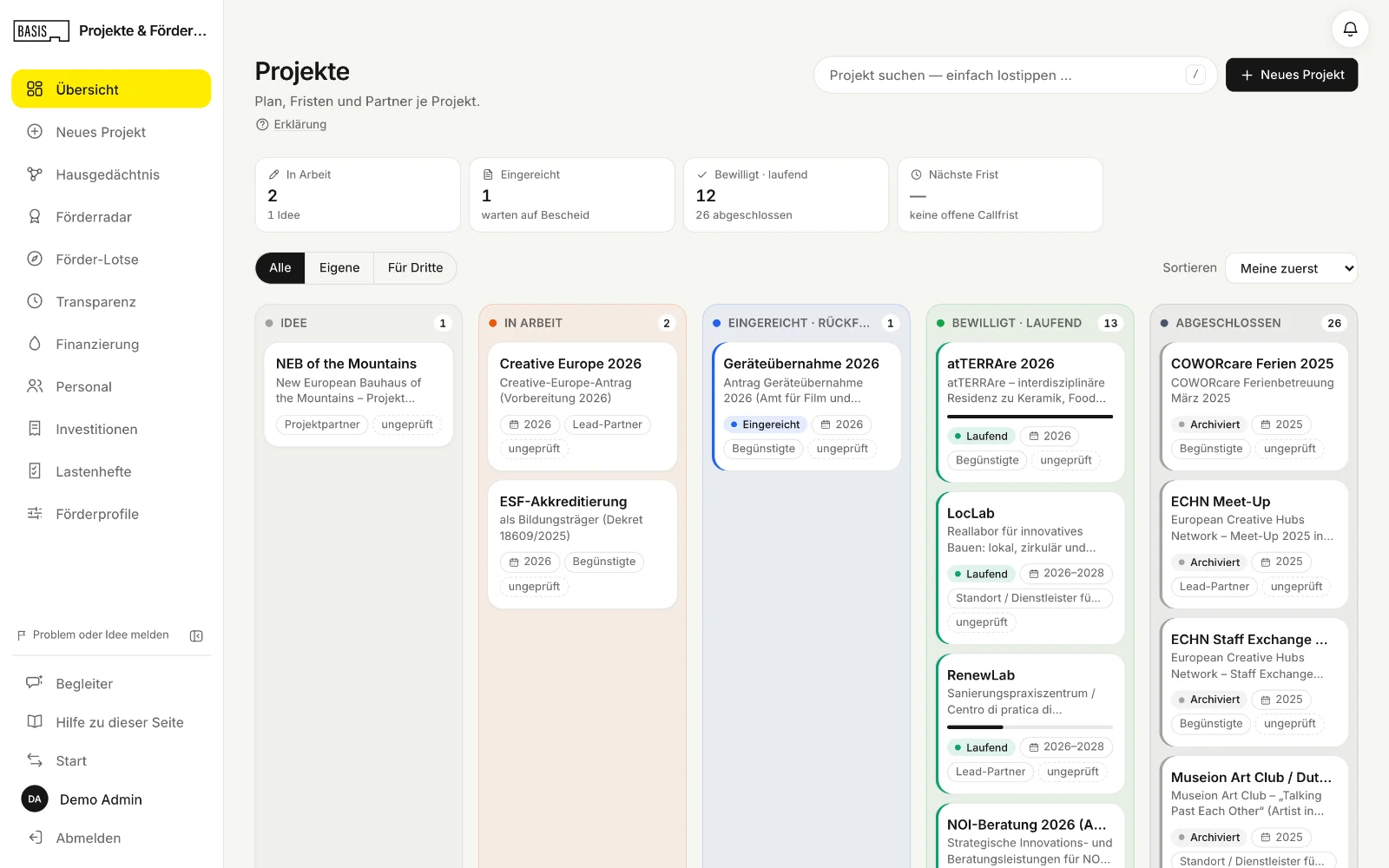Select the Alle filter

coord(280,268)
